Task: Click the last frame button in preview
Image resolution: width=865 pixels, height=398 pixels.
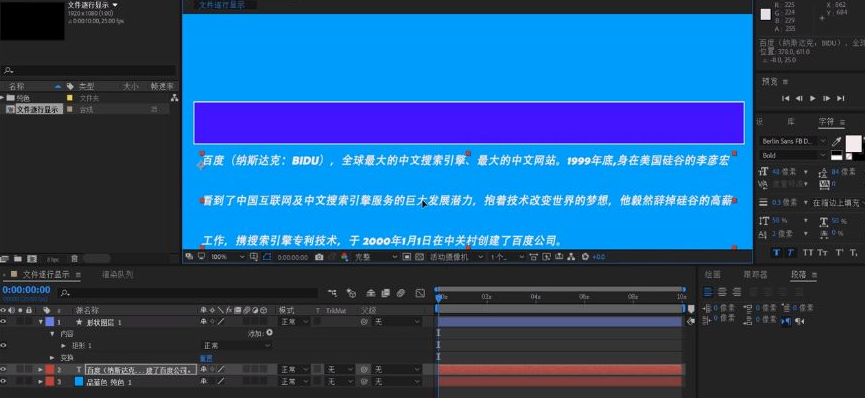Action: [840, 98]
